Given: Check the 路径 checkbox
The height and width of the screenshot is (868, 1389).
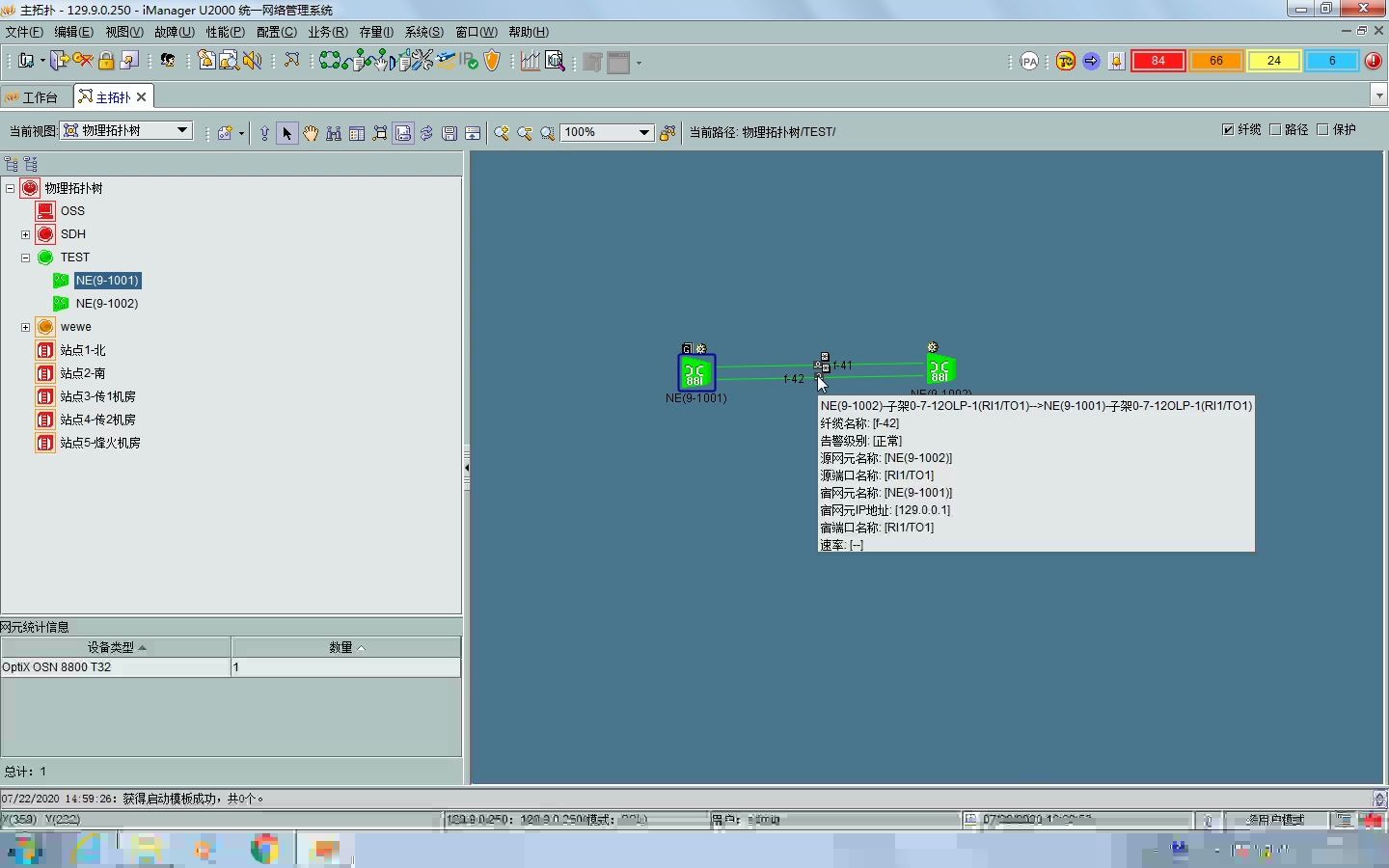Looking at the screenshot, I should 1275,130.
